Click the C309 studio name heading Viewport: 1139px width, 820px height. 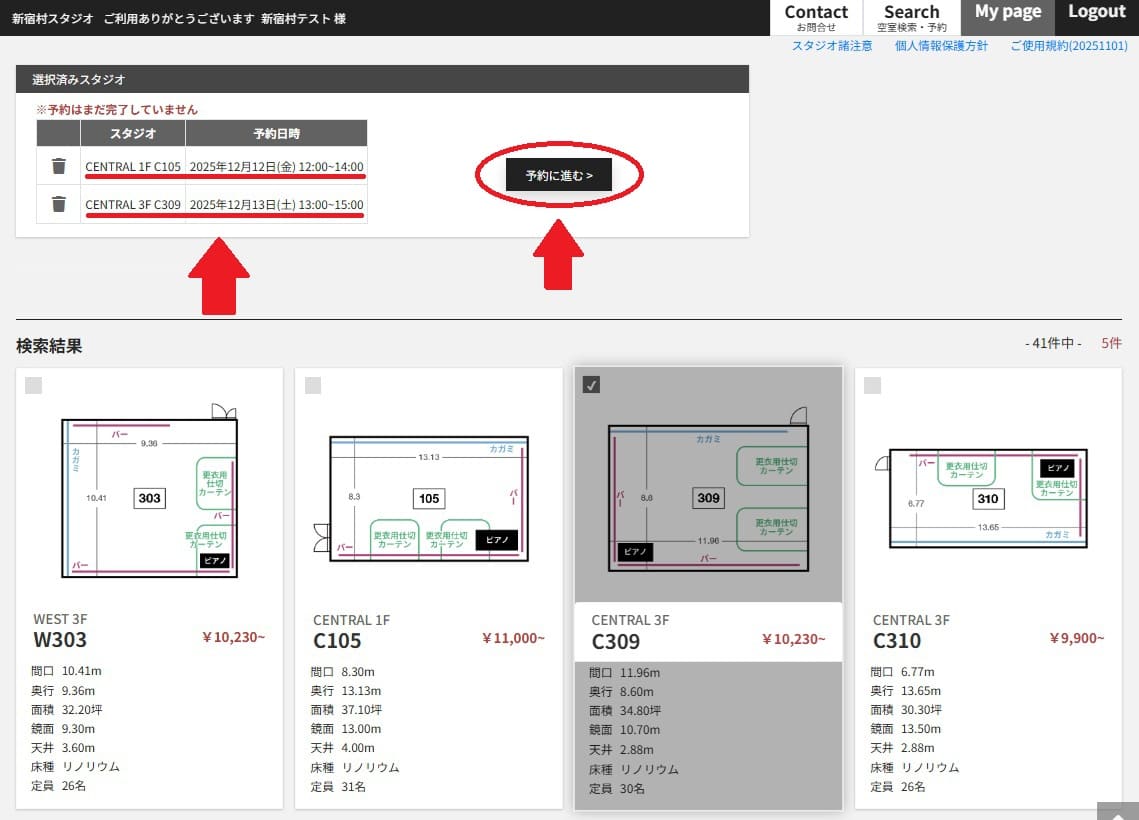[x=616, y=641]
